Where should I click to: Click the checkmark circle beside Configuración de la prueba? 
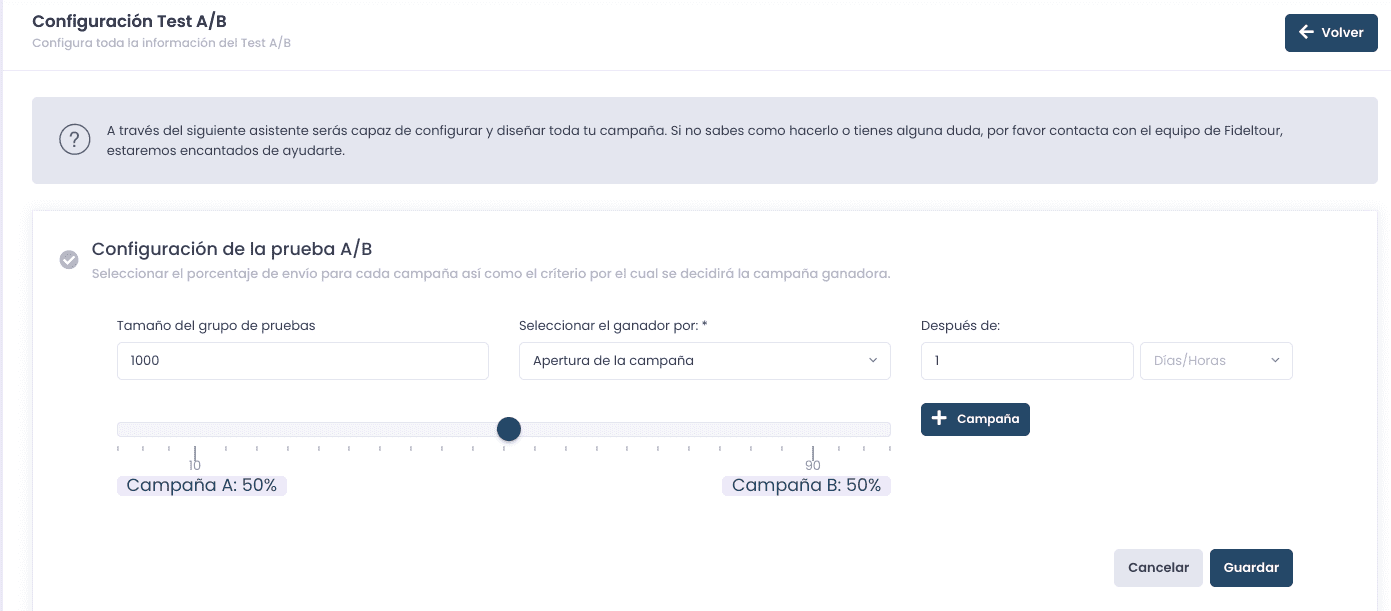pos(69,260)
